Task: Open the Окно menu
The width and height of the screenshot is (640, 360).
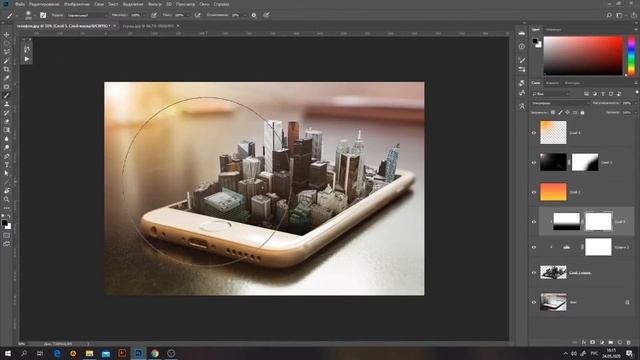Action: pyautogui.click(x=204, y=4)
